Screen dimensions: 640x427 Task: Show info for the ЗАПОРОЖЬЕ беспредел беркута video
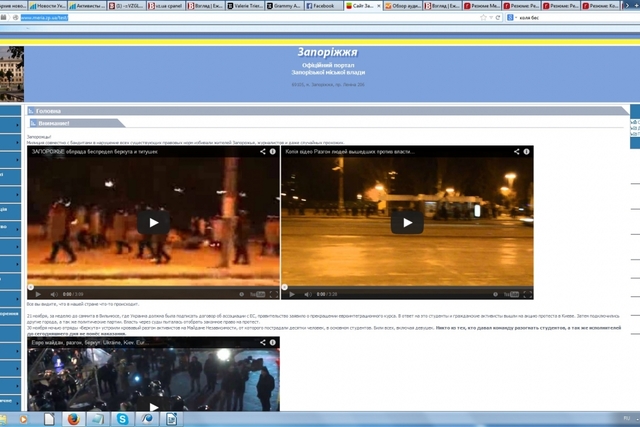point(273,151)
